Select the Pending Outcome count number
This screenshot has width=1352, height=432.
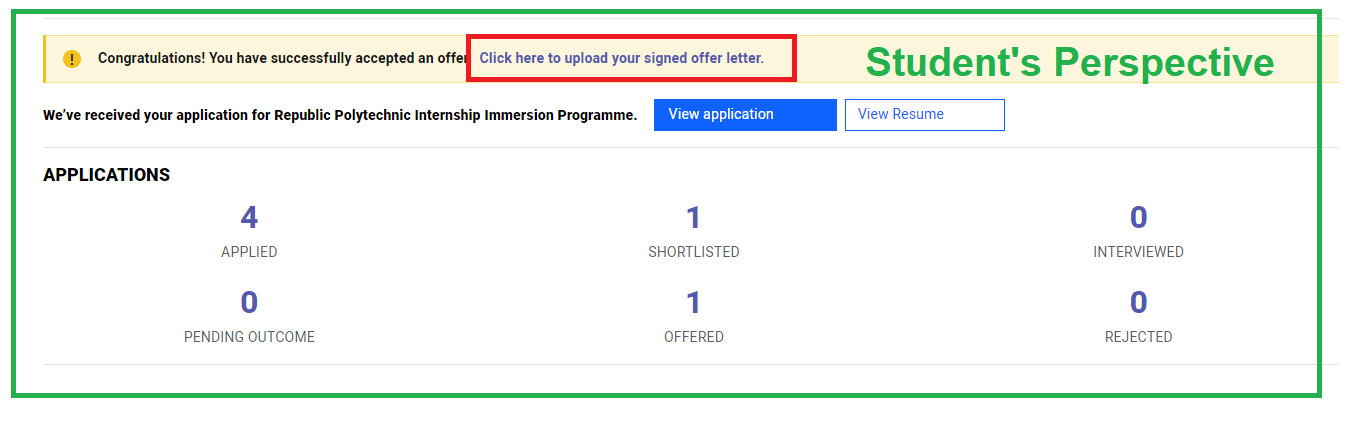pos(249,303)
